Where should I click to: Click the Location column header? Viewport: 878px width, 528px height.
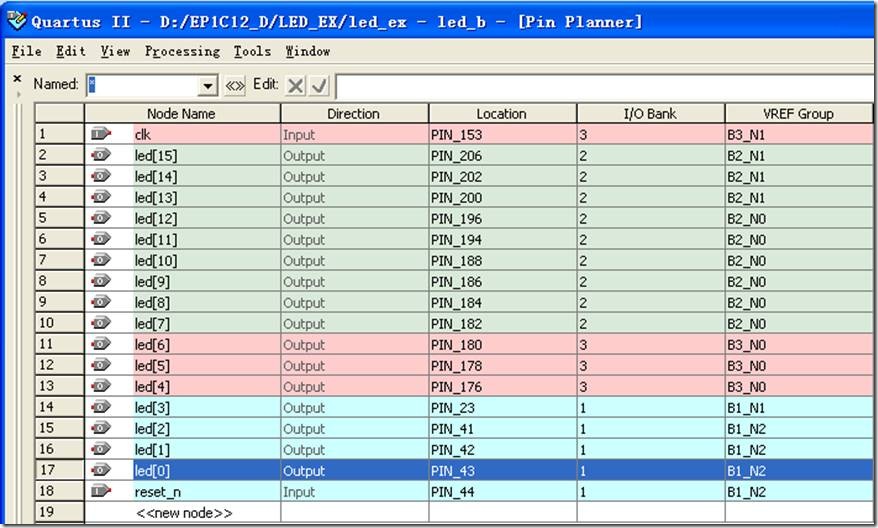point(501,114)
